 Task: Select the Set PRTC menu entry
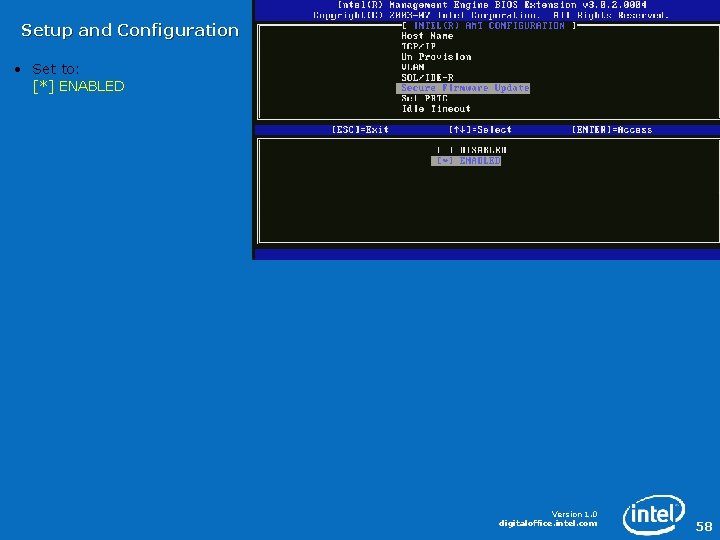click(424, 98)
